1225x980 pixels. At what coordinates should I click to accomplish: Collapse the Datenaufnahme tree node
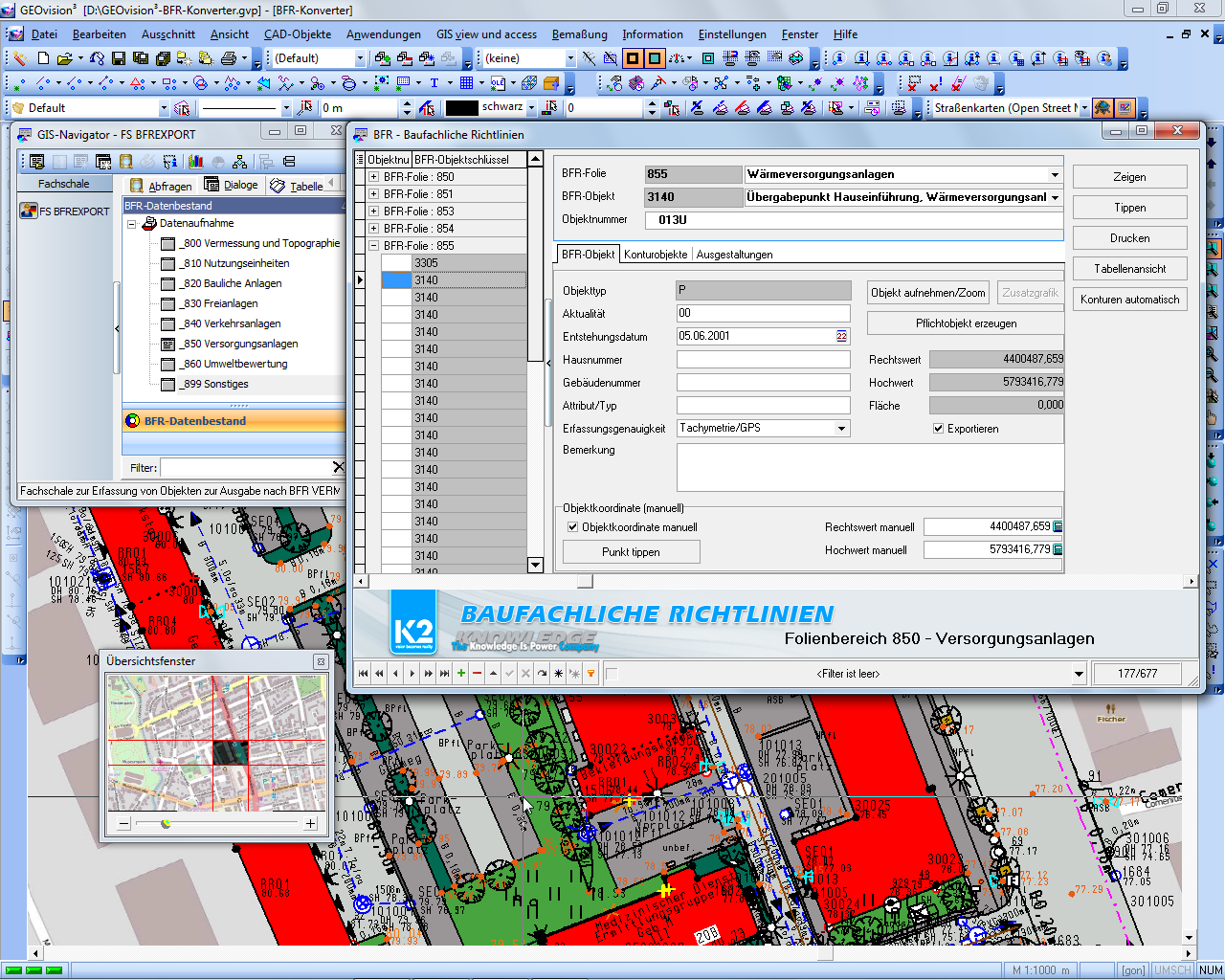coord(132,224)
